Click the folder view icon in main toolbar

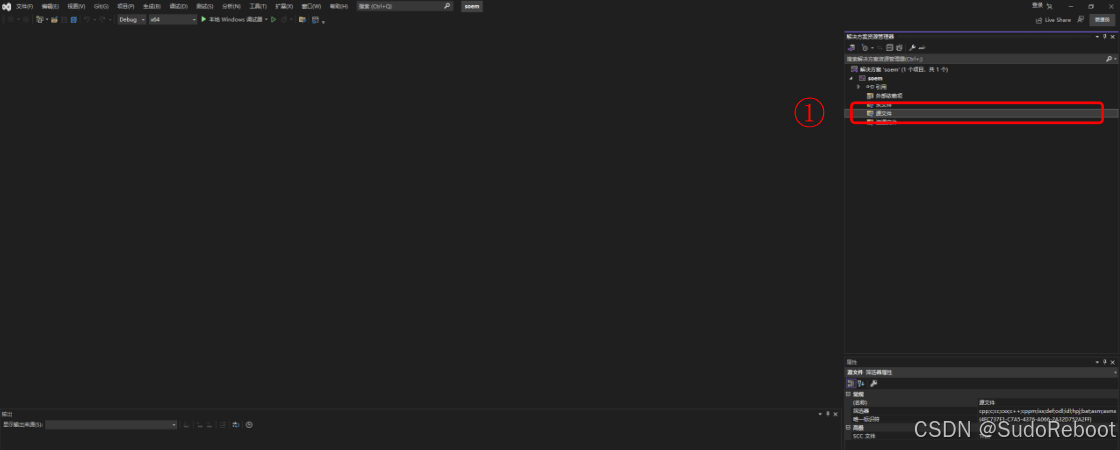click(302, 19)
